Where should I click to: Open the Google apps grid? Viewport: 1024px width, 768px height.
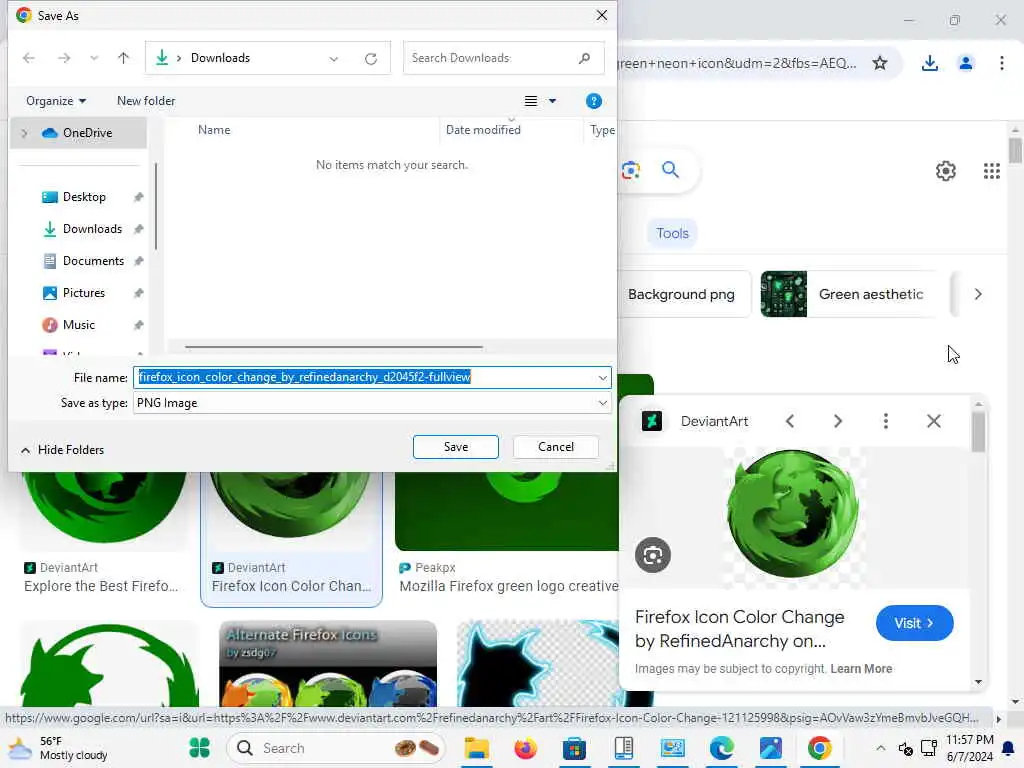pos(991,171)
